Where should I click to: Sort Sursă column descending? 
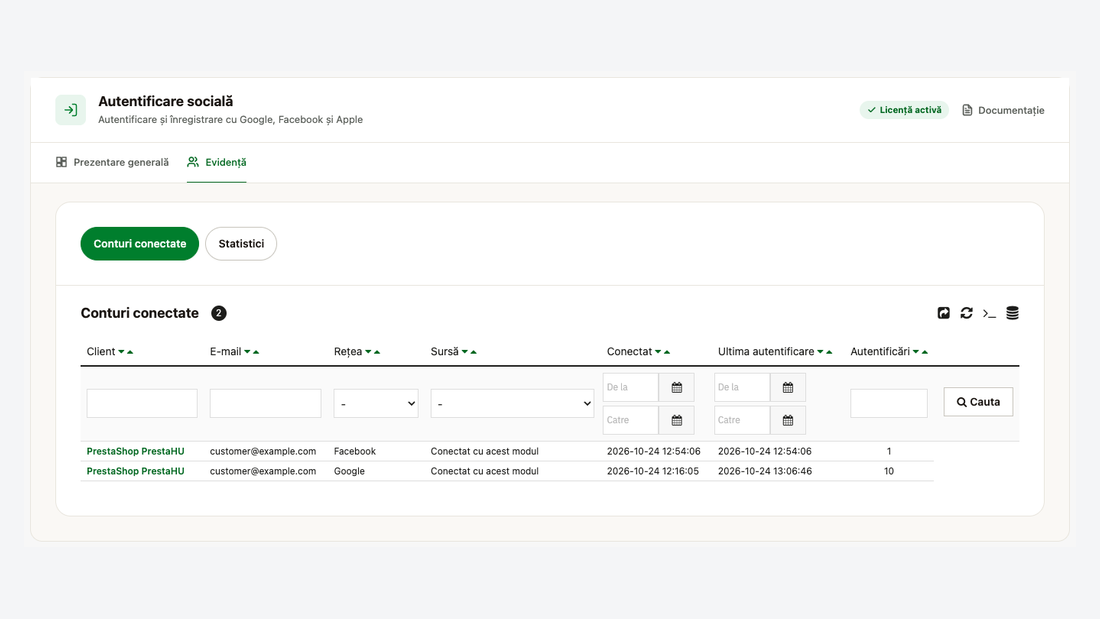[x=464, y=352]
